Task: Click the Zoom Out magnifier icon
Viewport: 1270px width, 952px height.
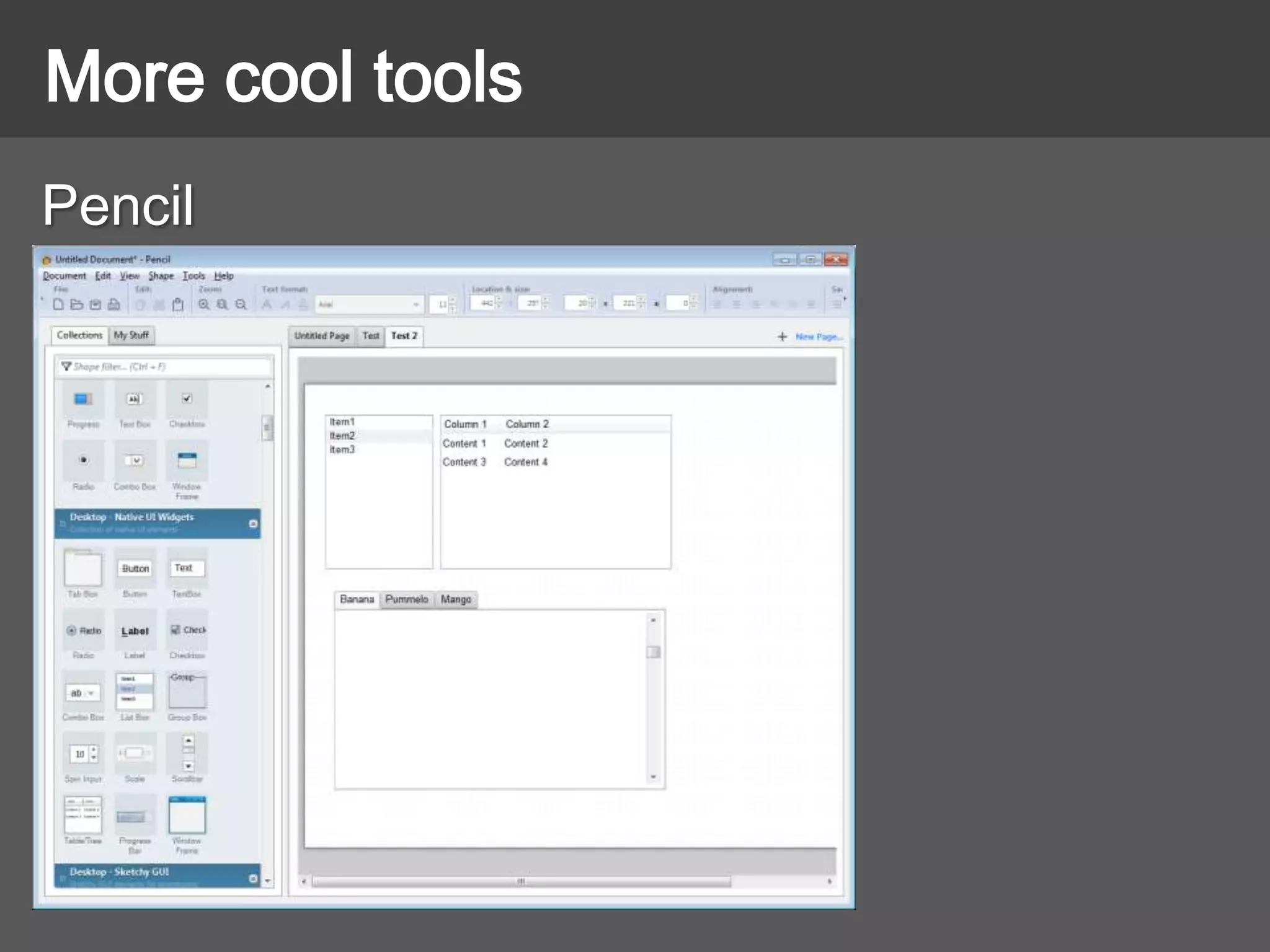Action: coord(241,304)
